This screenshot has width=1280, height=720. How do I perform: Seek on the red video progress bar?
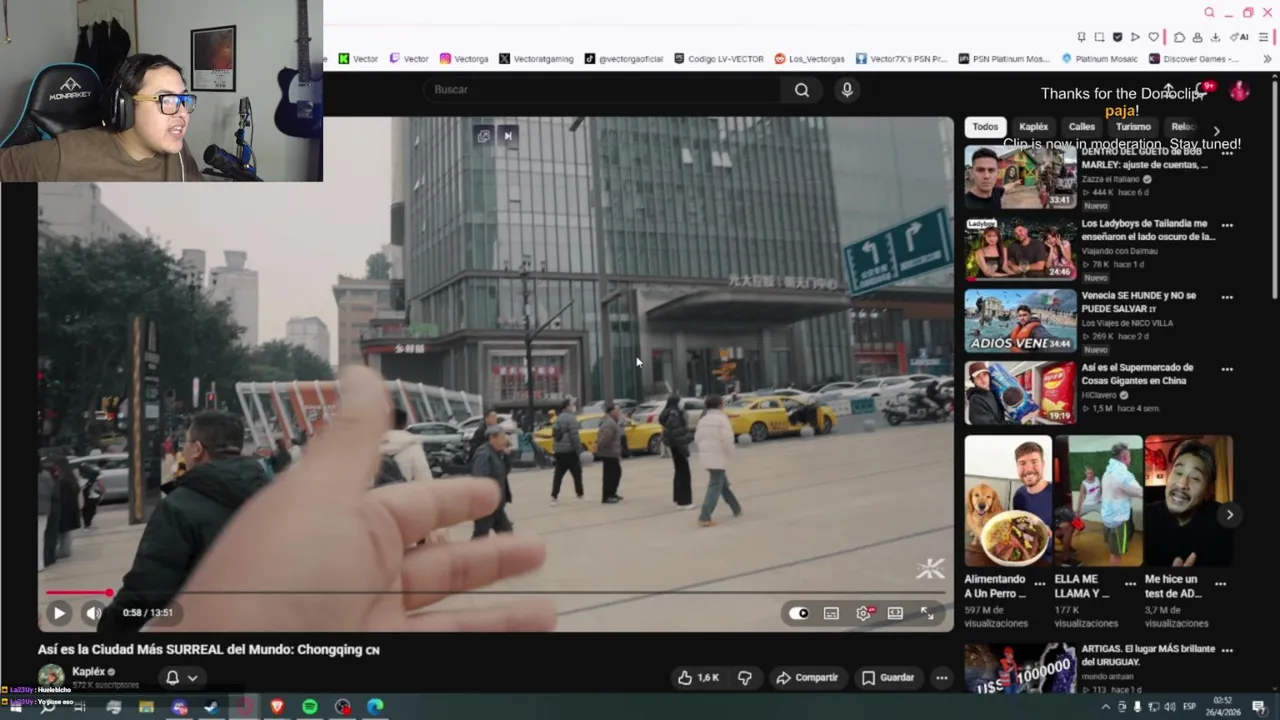495,593
